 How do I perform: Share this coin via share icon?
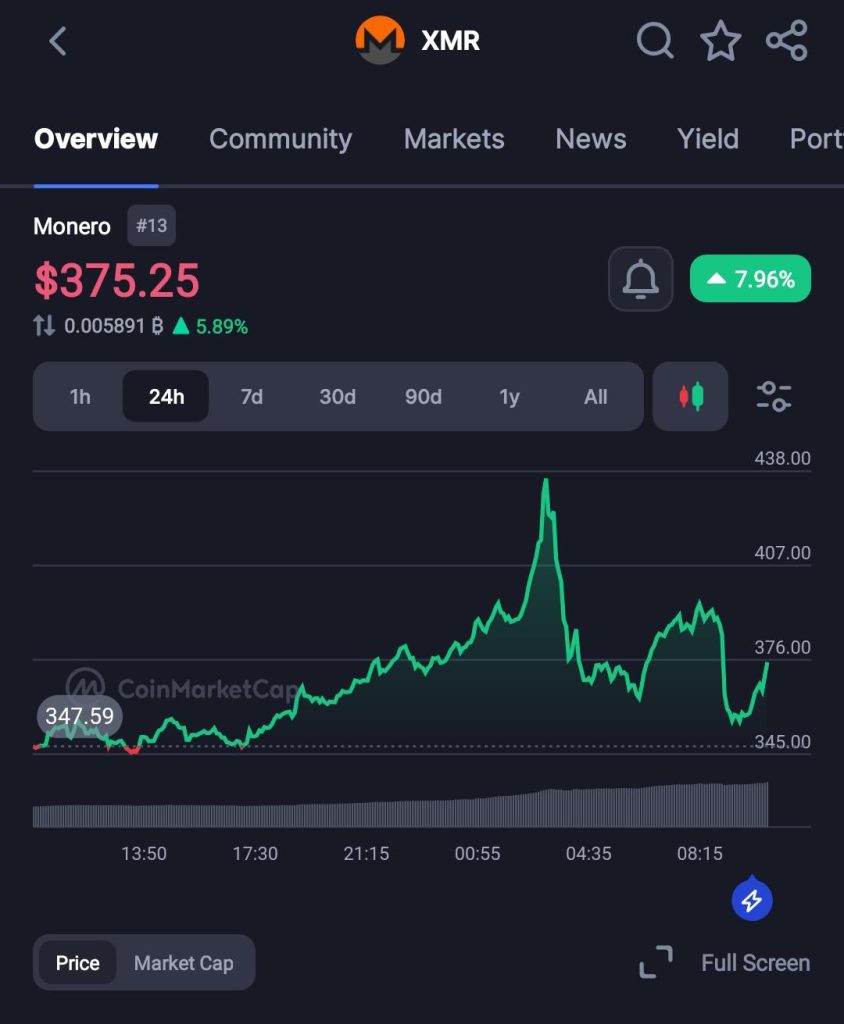(787, 40)
